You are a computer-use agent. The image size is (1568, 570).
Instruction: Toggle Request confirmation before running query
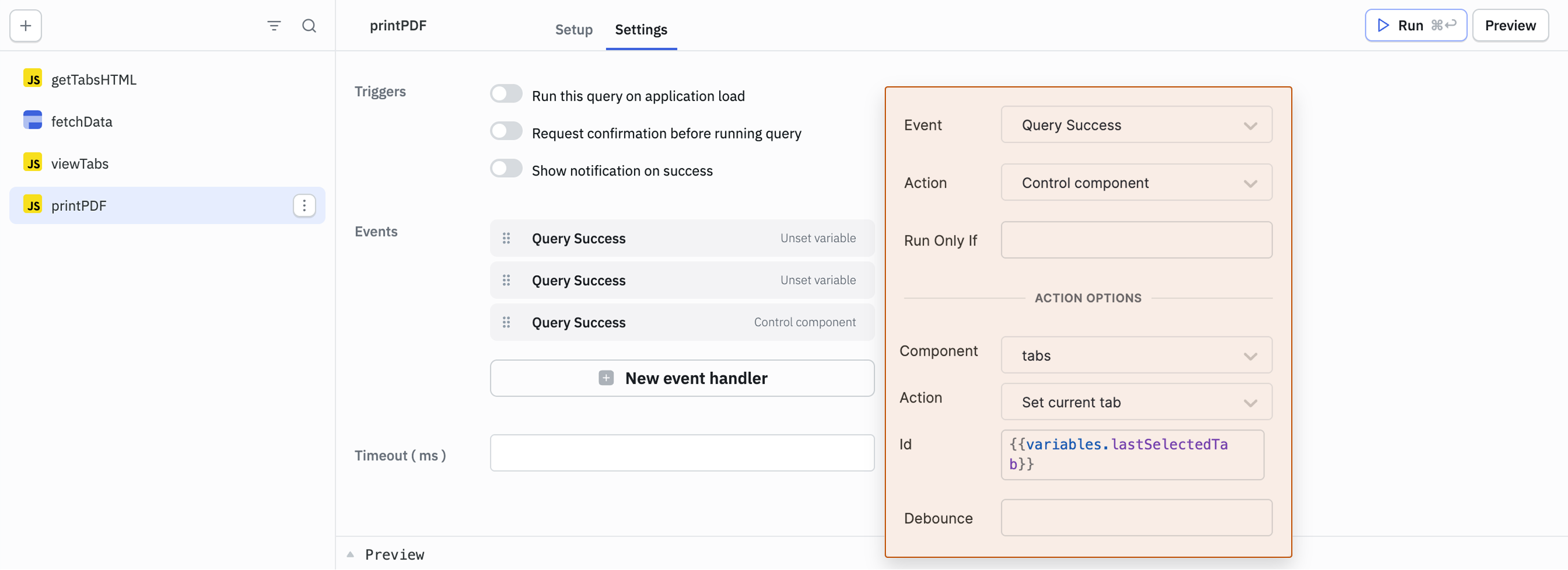506,130
